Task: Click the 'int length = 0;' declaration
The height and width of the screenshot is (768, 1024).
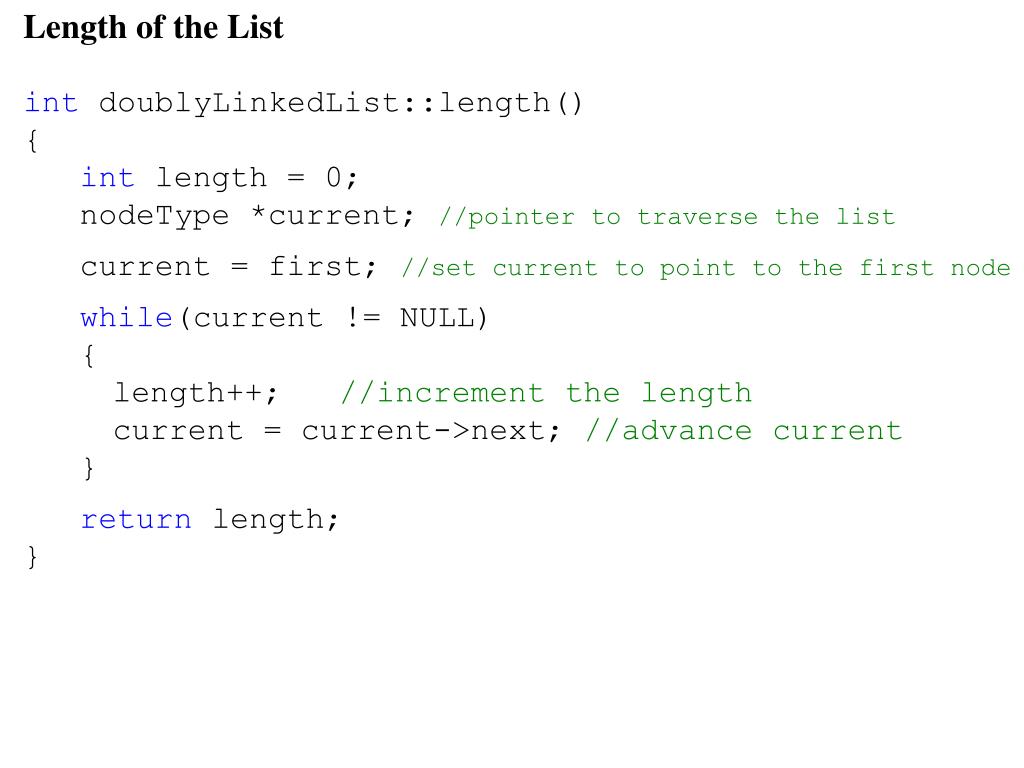Action: tap(219, 178)
